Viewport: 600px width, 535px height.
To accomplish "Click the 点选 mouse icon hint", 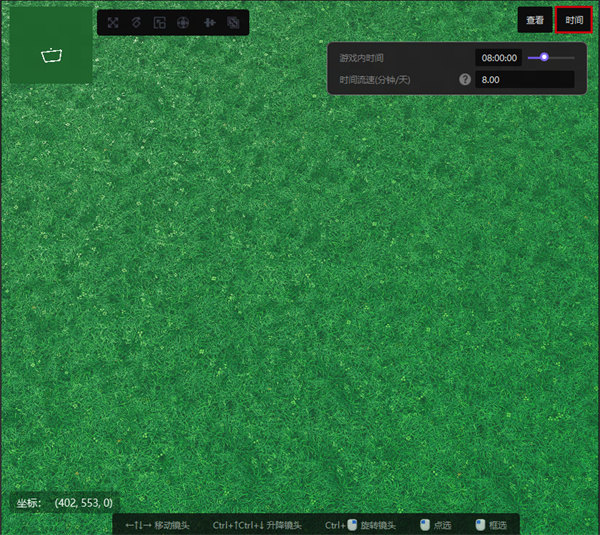I will (x=425, y=525).
